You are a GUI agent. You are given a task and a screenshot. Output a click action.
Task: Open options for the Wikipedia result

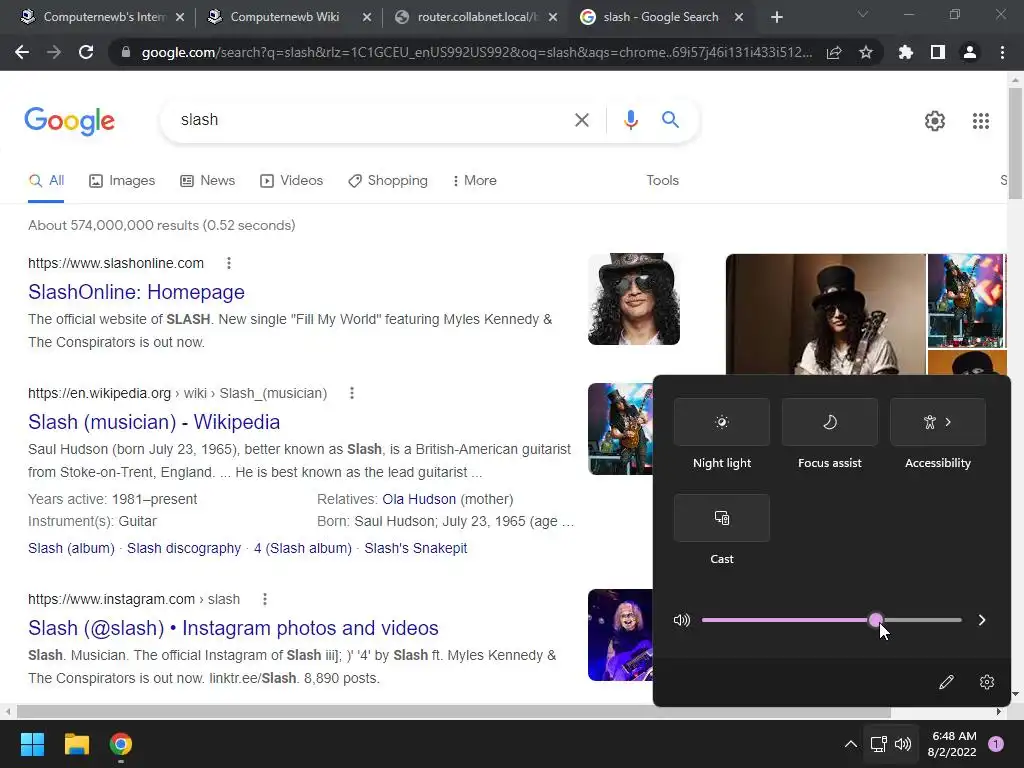(x=352, y=393)
